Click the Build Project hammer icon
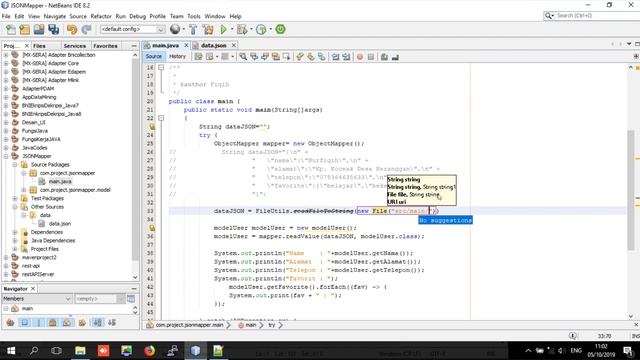Screen dimensions: 640x360 tap(193, 29)
